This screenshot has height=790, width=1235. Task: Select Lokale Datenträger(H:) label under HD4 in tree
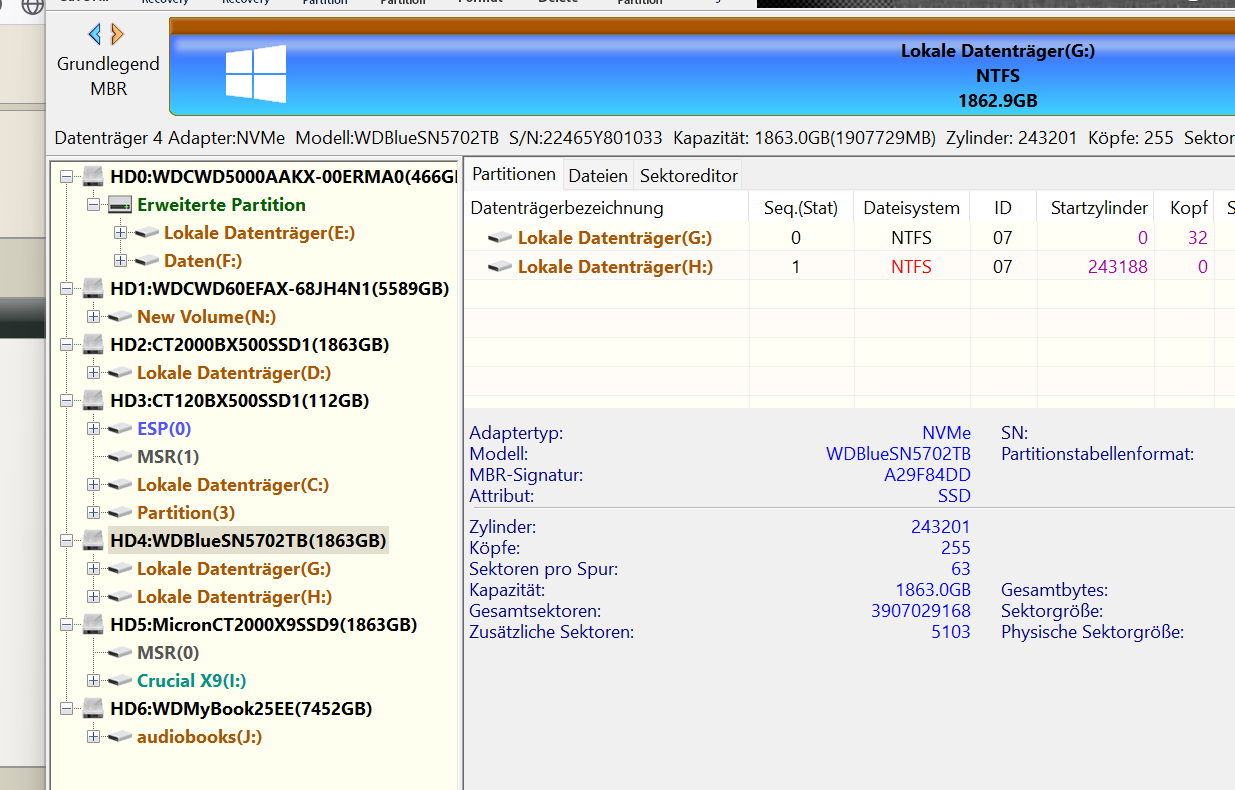234,597
